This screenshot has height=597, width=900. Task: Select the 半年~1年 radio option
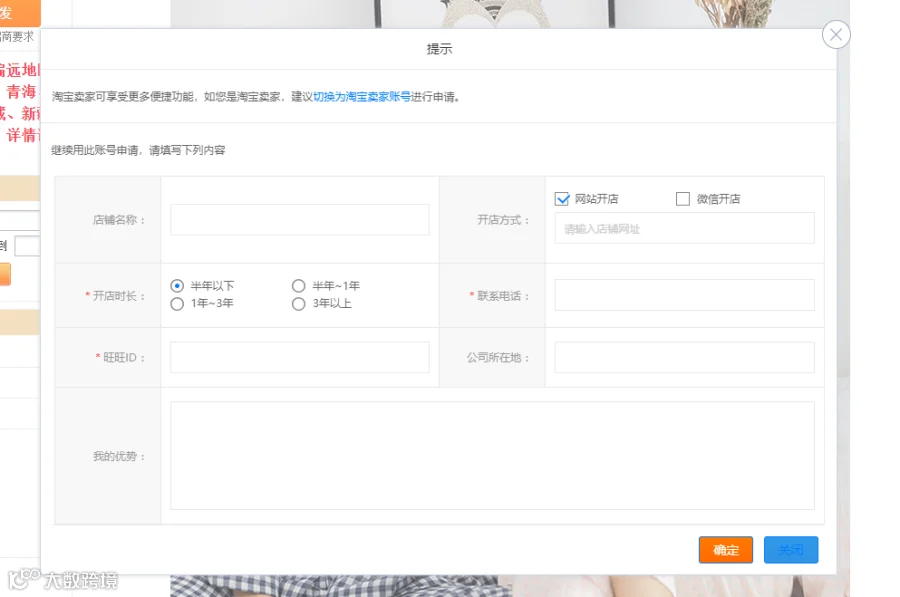[x=298, y=285]
